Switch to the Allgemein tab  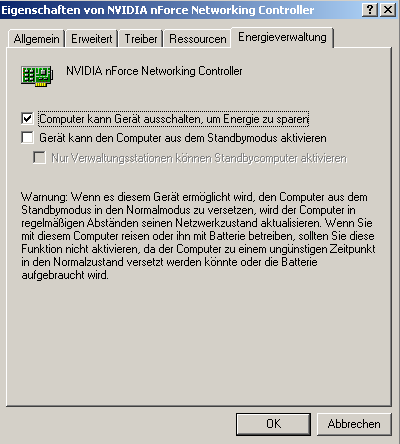pyautogui.click(x=36, y=39)
